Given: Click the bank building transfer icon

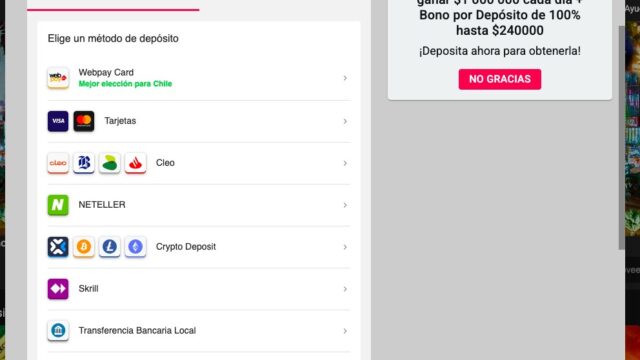Looking at the screenshot, I should 58,330.
